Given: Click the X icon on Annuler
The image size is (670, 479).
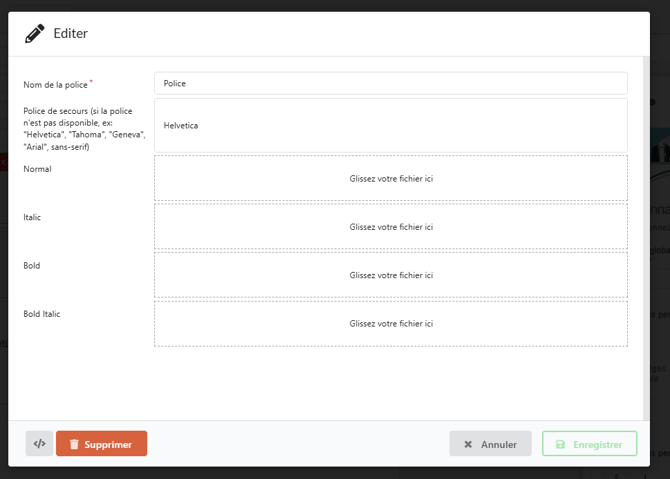Looking at the screenshot, I should pos(468,444).
